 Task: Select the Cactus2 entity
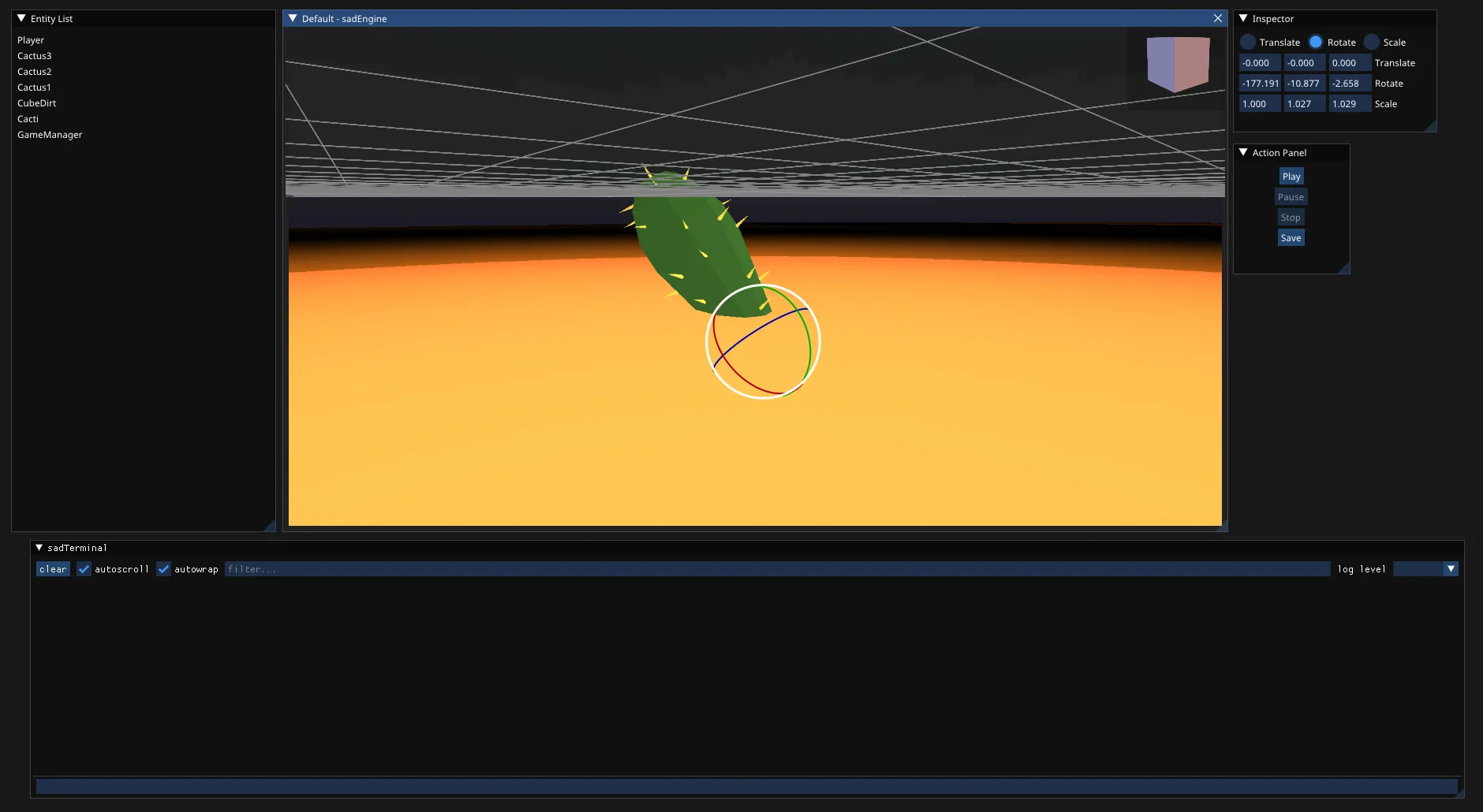[x=35, y=72]
